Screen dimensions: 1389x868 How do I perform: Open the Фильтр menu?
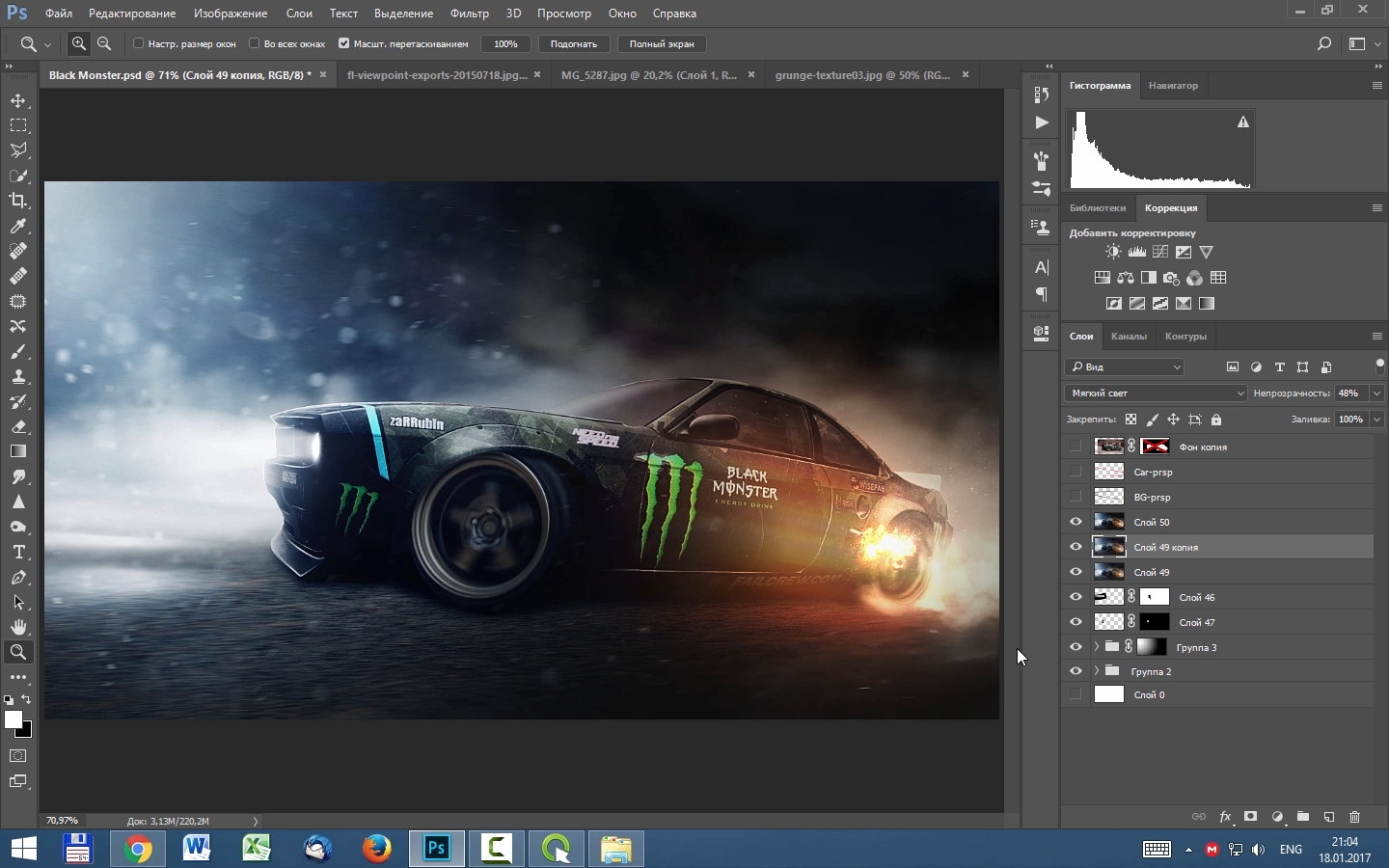click(470, 14)
